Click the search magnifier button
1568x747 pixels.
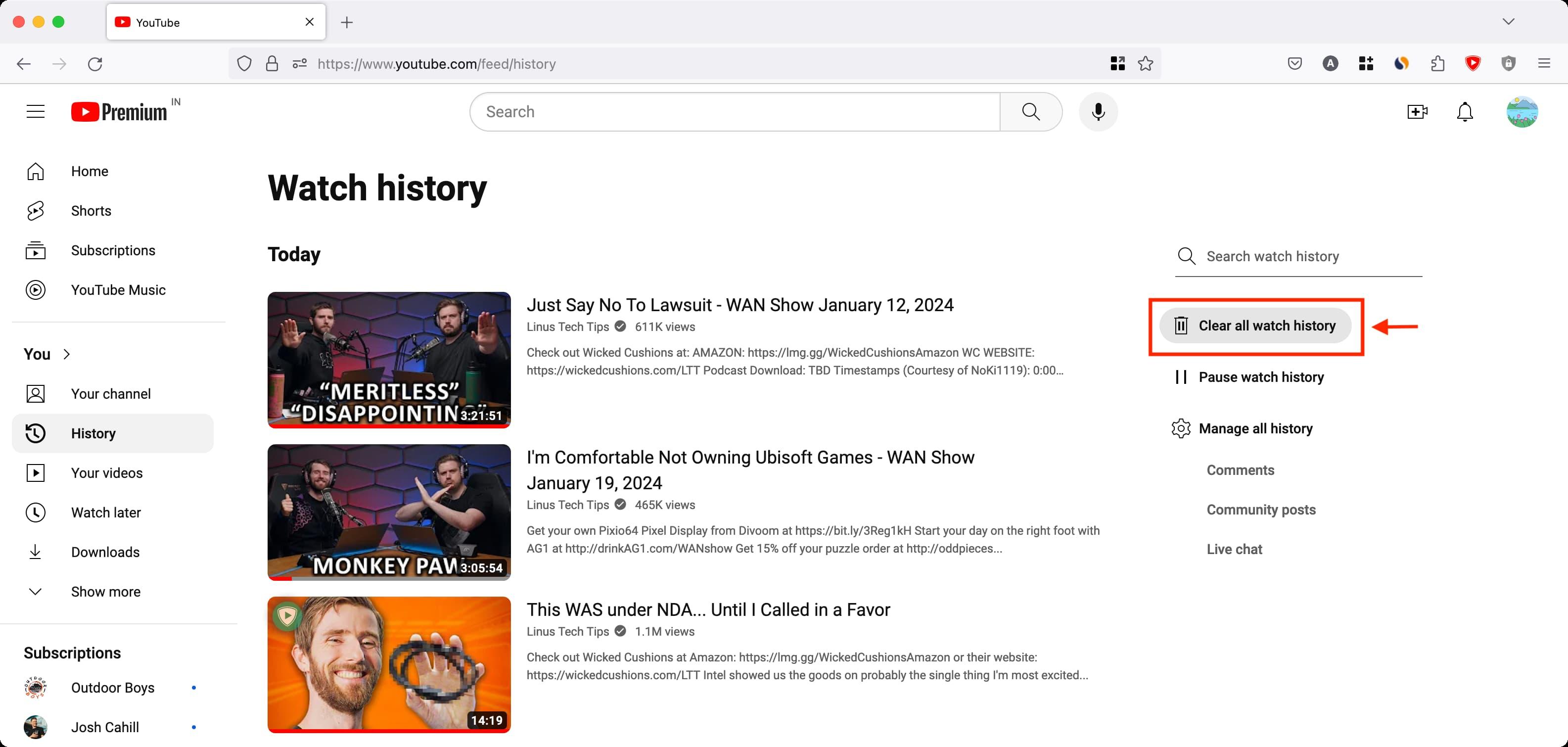tap(1030, 111)
